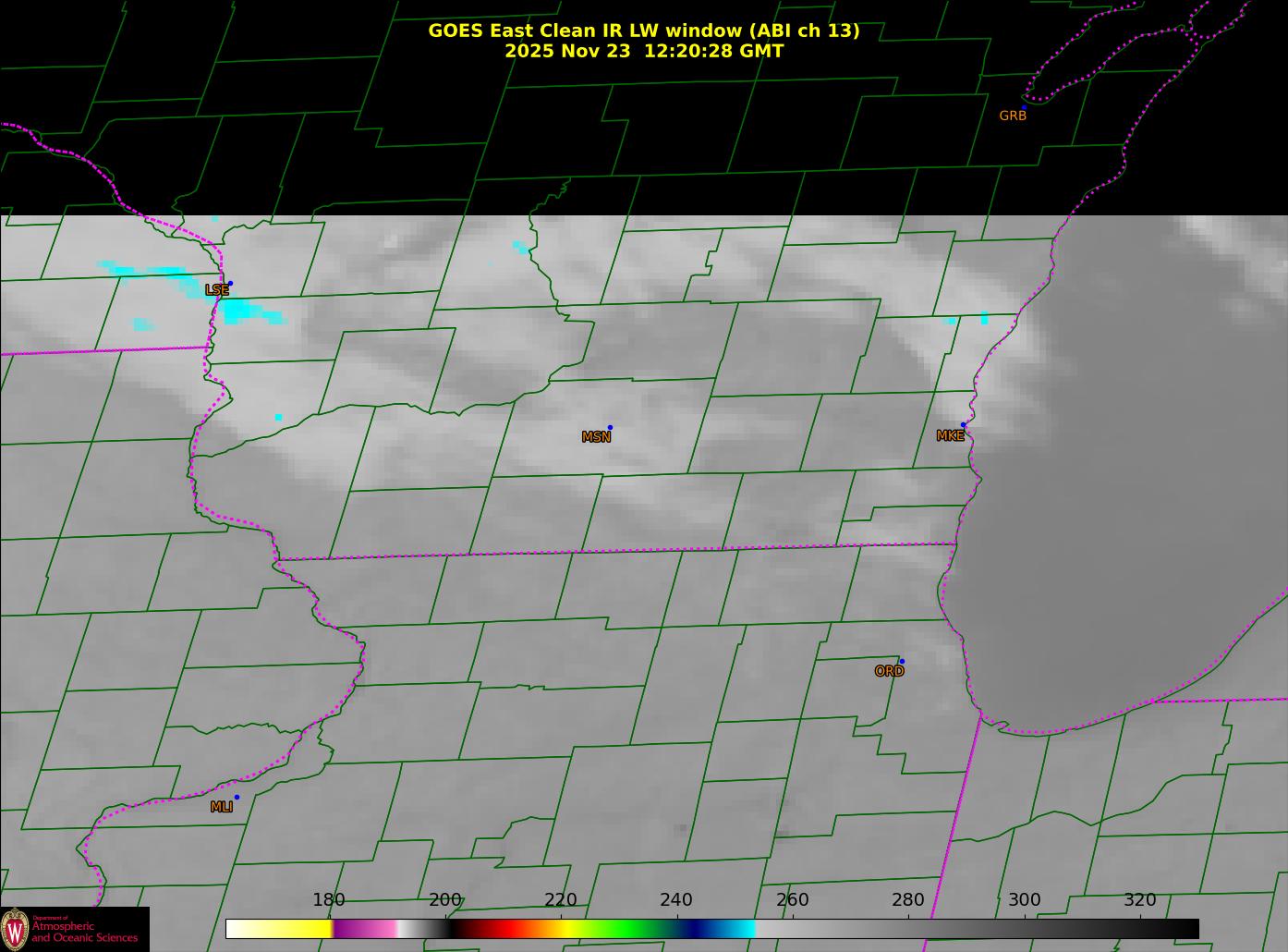This screenshot has width=1288, height=952.
Task: Click the 320 label on the temperature scale
Action: pyautogui.click(x=1139, y=899)
